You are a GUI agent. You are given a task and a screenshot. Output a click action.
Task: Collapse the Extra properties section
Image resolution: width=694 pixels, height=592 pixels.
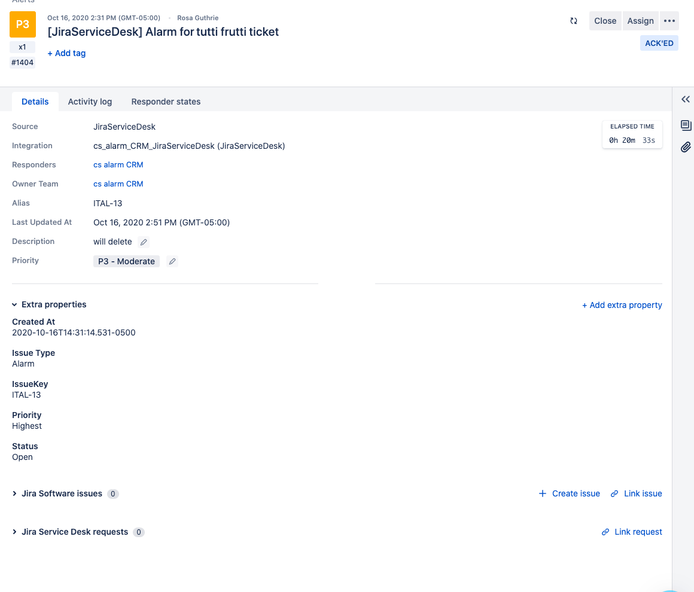[14, 304]
